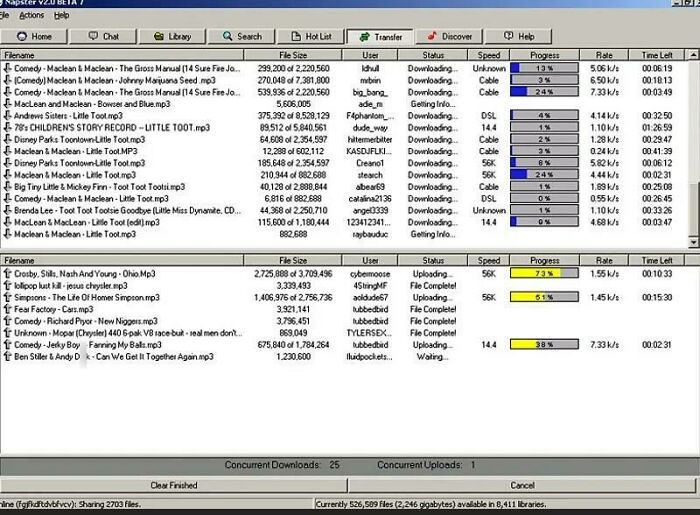
Task: Go to the Search section
Action: 242,36
